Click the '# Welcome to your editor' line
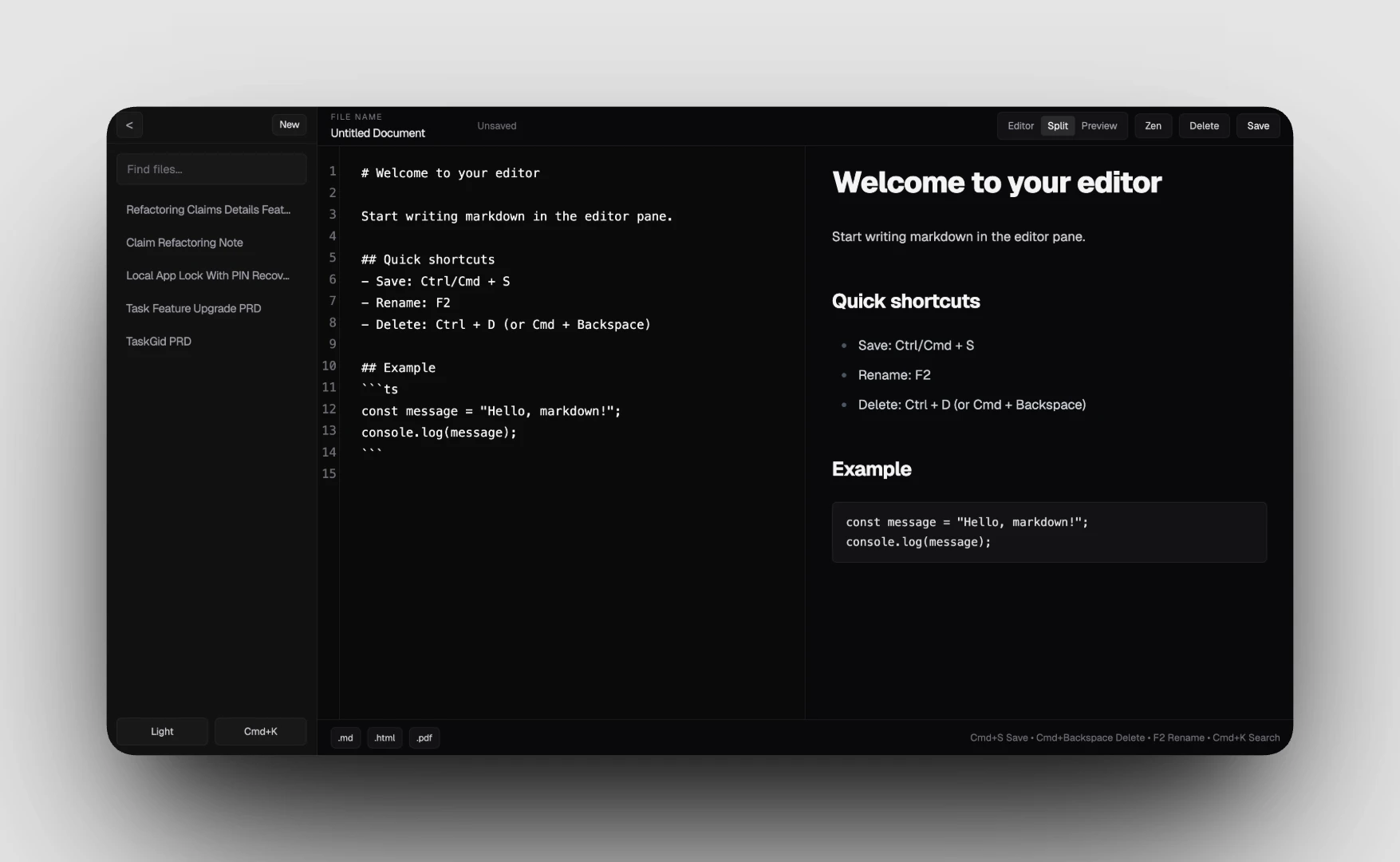Image resolution: width=1400 pixels, height=862 pixels. 450,173
